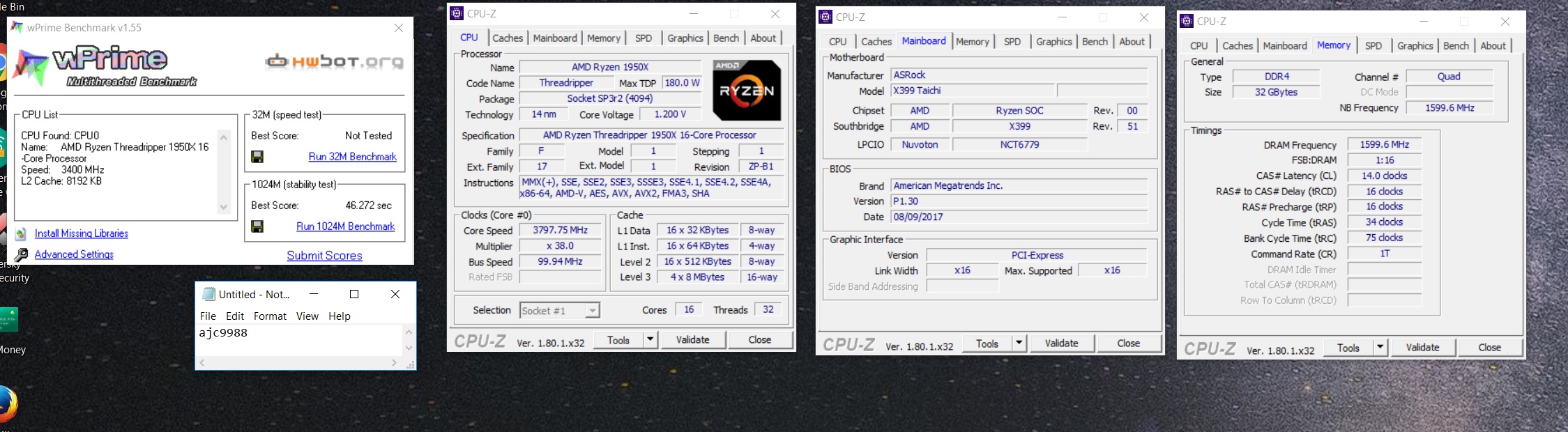Click the Command Rate 1T value
1568x432 pixels.
[1385, 254]
